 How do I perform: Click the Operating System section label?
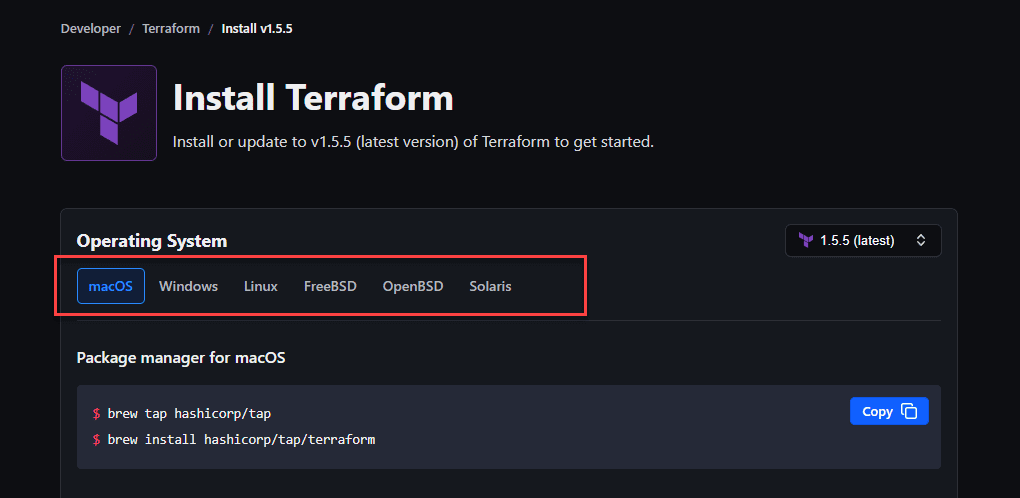pyautogui.click(x=152, y=241)
